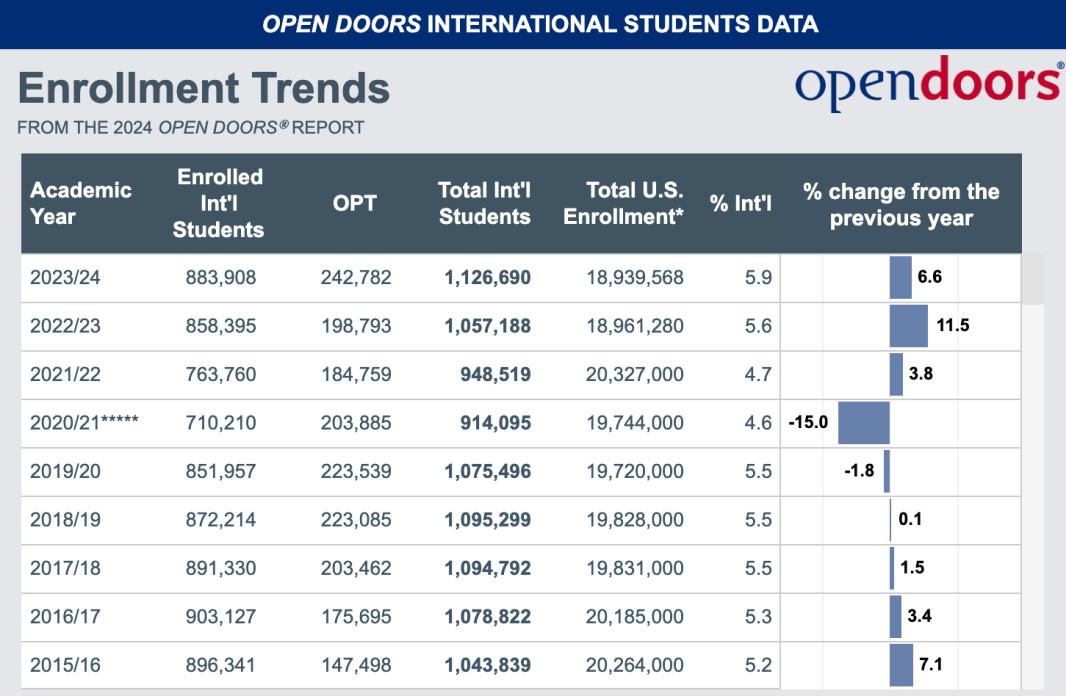This screenshot has height=696, width=1066.
Task: Select the 2023/24 academic year cell
Action: click(x=65, y=277)
